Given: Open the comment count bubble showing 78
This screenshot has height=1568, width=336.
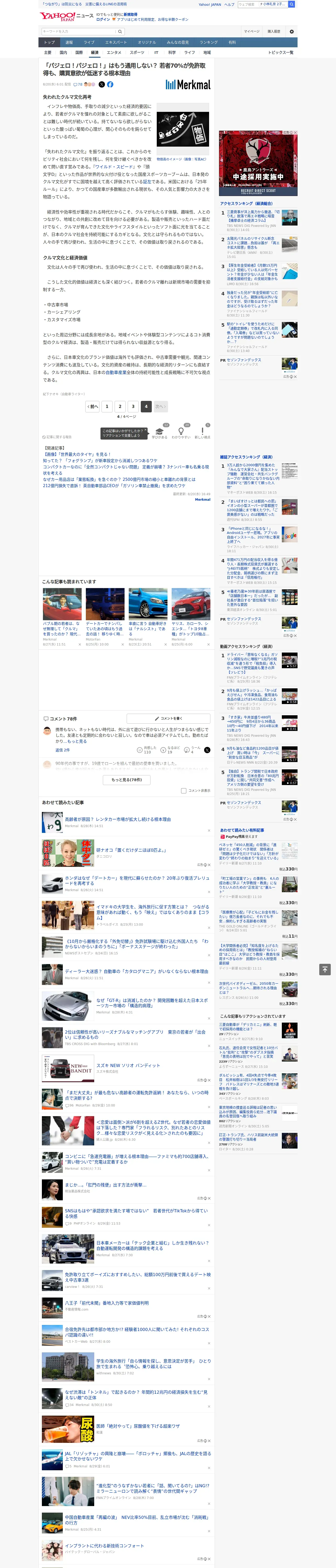Looking at the screenshot, I should click(77, 85).
